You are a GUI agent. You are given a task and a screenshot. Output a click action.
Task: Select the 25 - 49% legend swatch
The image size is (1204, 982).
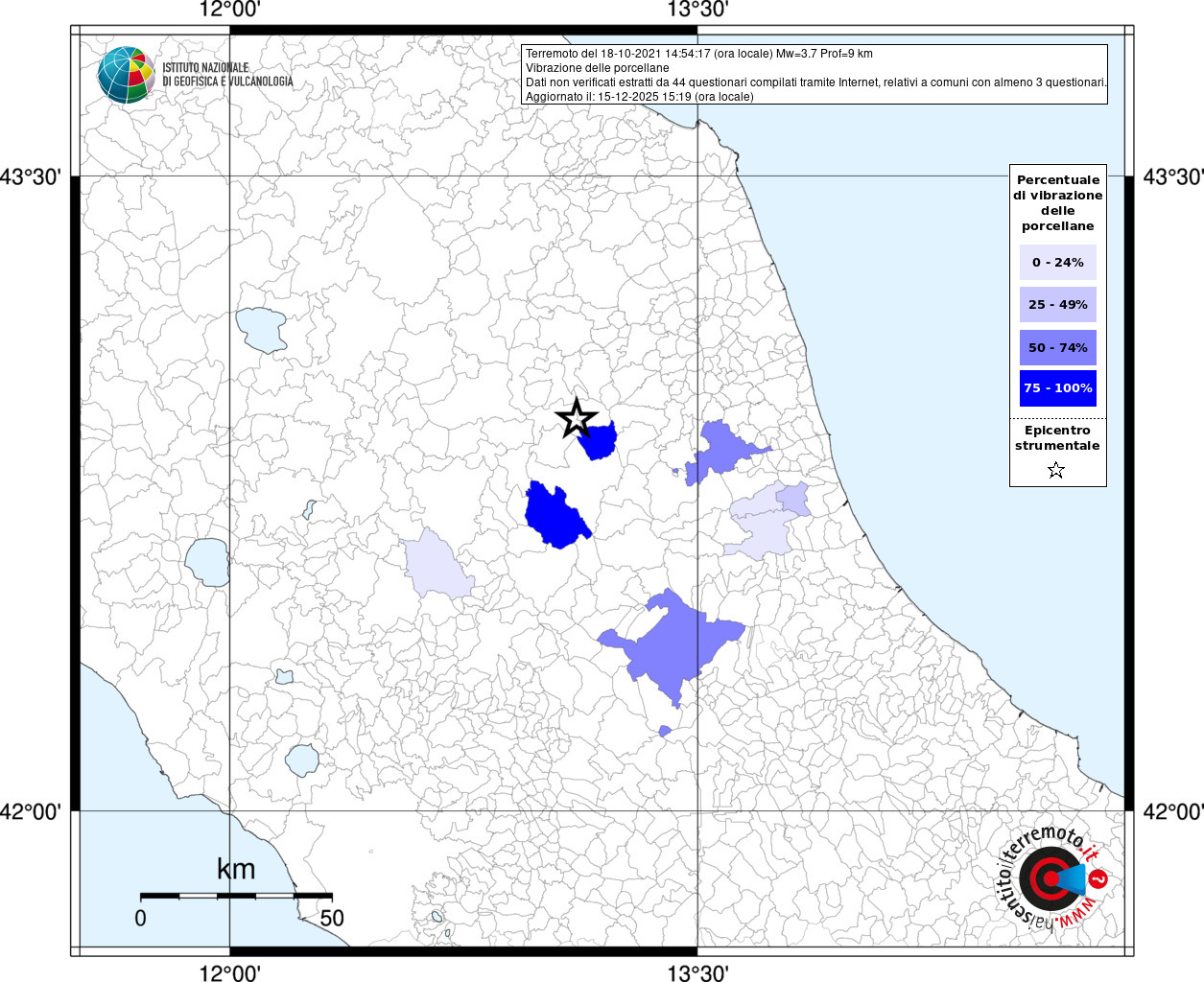[x=1058, y=305]
